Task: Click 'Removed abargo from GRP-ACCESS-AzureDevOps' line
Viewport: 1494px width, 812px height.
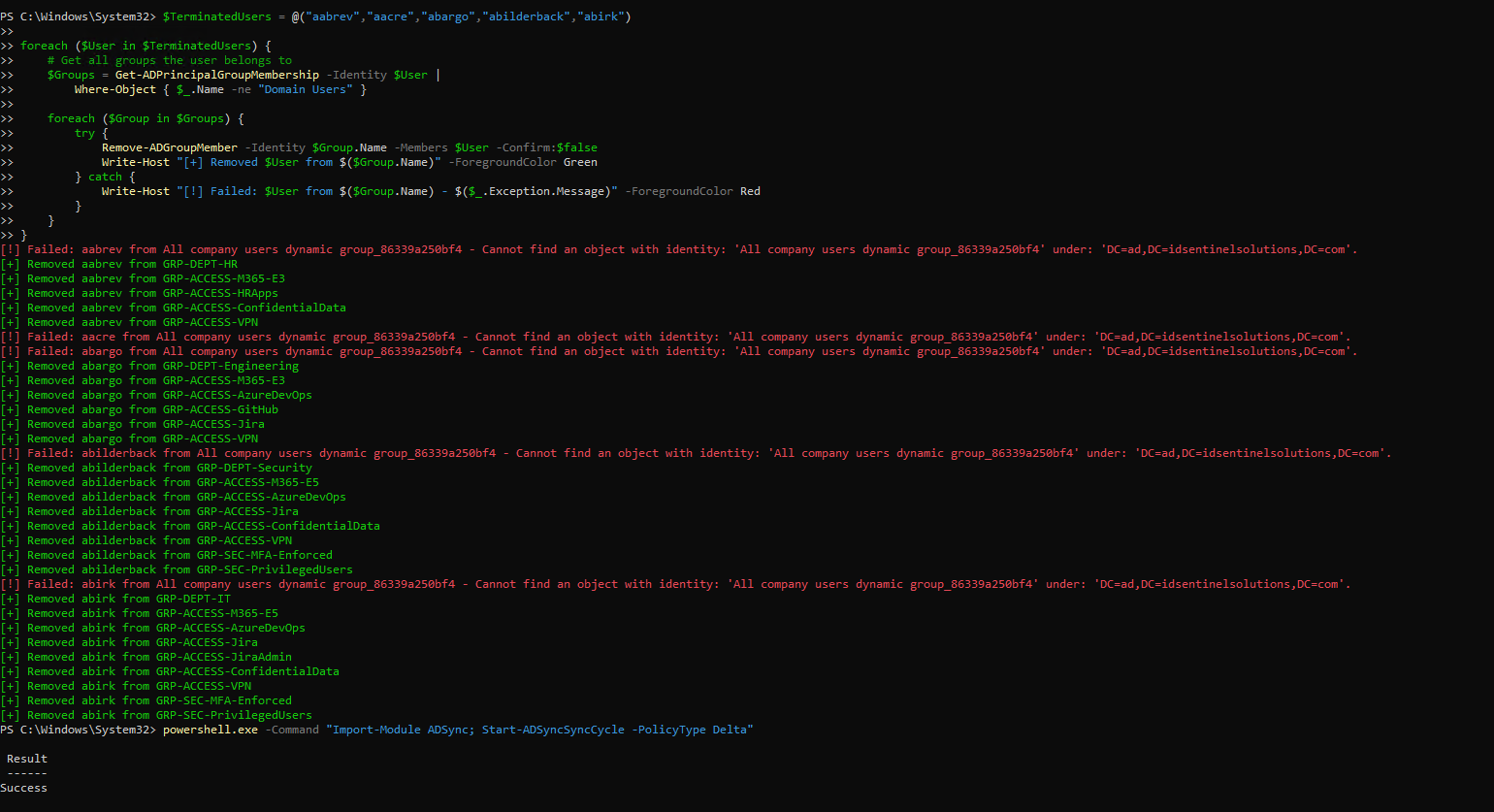Action: pyautogui.click(x=156, y=395)
